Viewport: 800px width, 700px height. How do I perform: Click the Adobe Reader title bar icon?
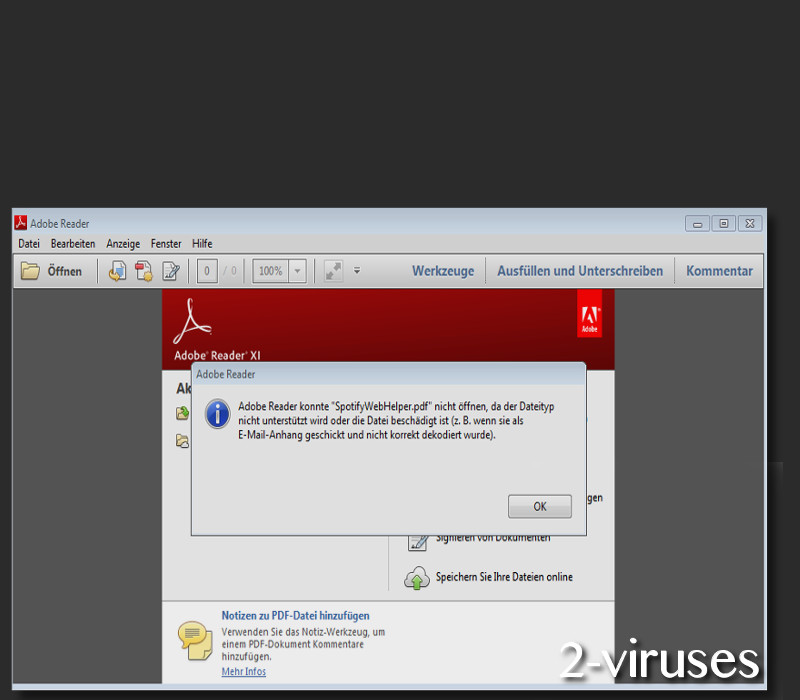[x=20, y=223]
